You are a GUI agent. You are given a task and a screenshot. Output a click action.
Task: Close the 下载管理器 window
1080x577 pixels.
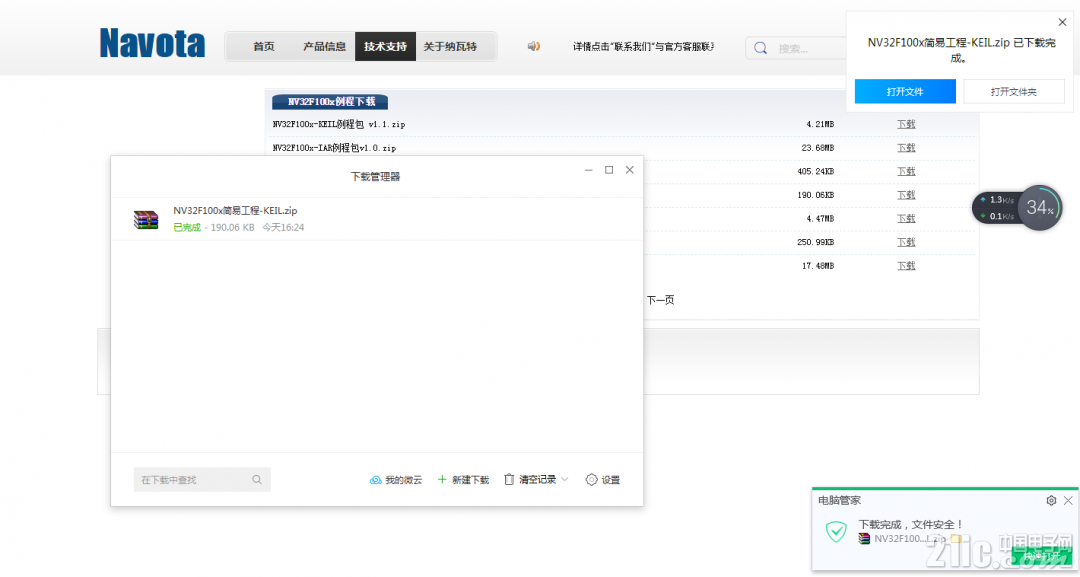[630, 170]
